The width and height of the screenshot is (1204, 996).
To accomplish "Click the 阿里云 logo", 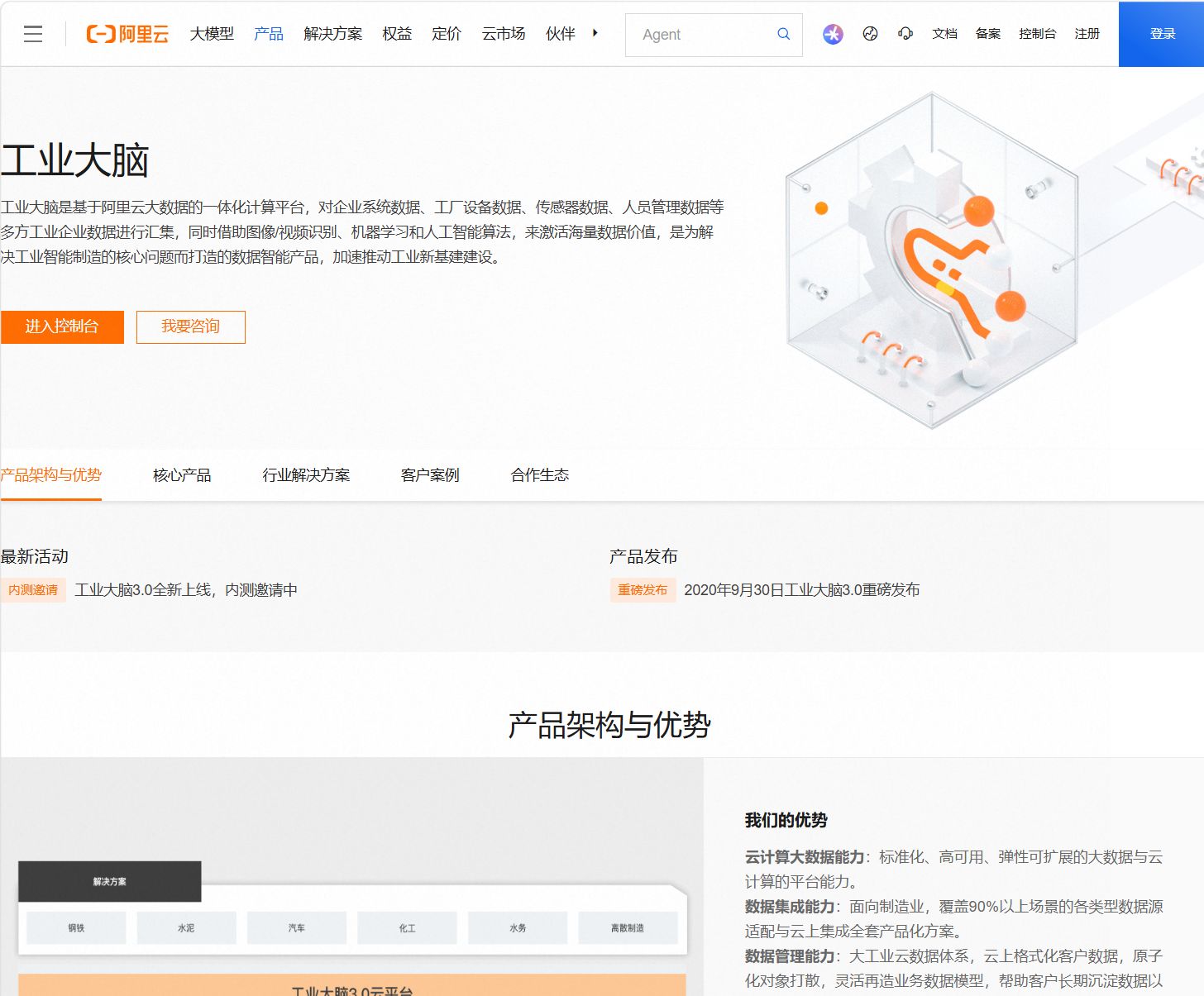I will pyautogui.click(x=127, y=34).
